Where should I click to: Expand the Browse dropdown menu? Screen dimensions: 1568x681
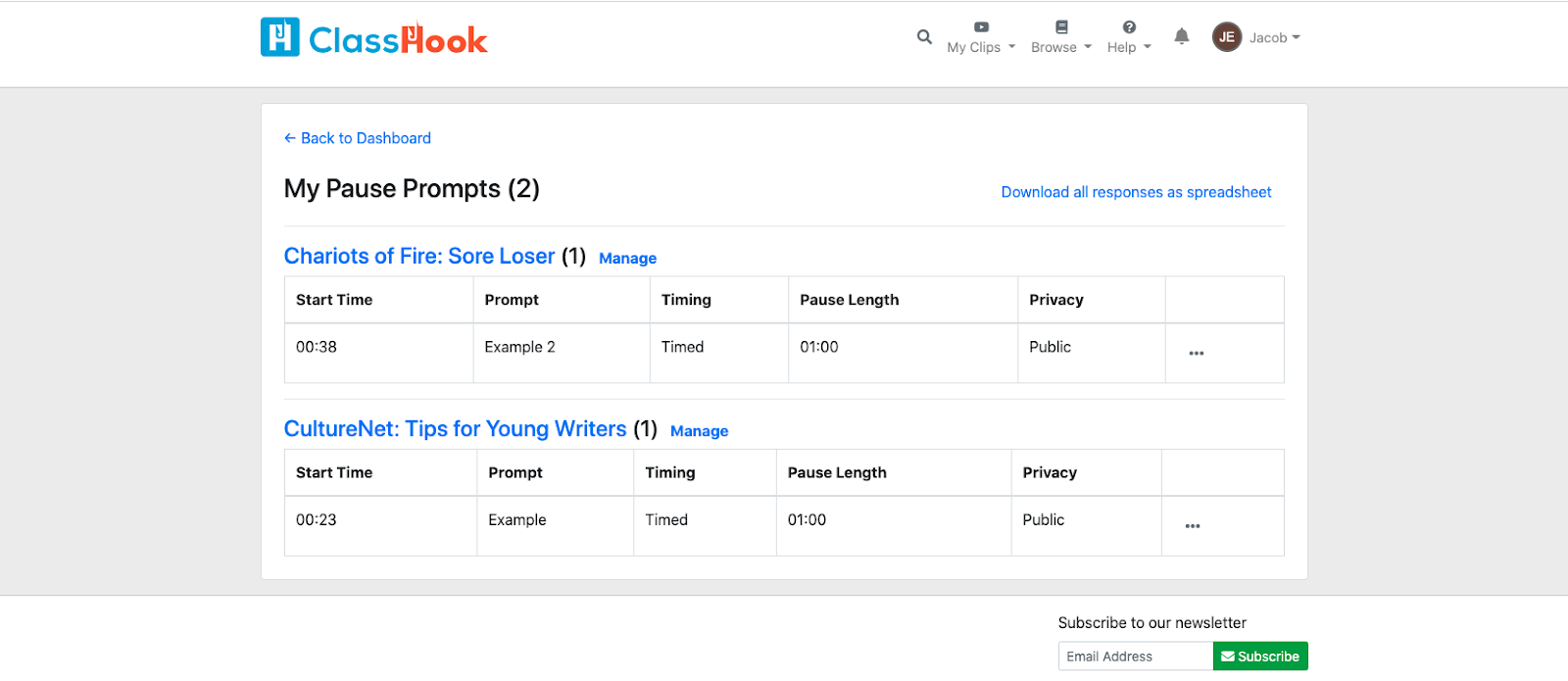point(1060,47)
